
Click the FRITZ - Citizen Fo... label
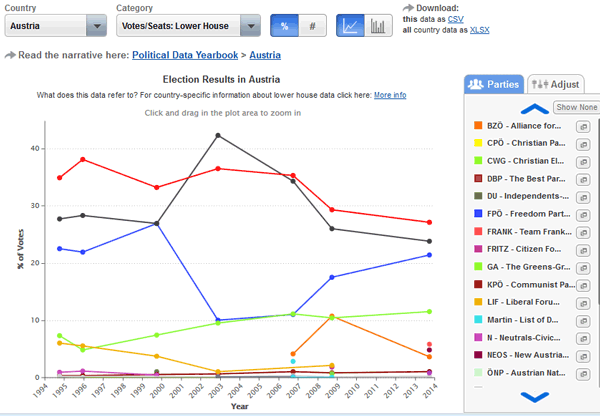click(x=524, y=249)
